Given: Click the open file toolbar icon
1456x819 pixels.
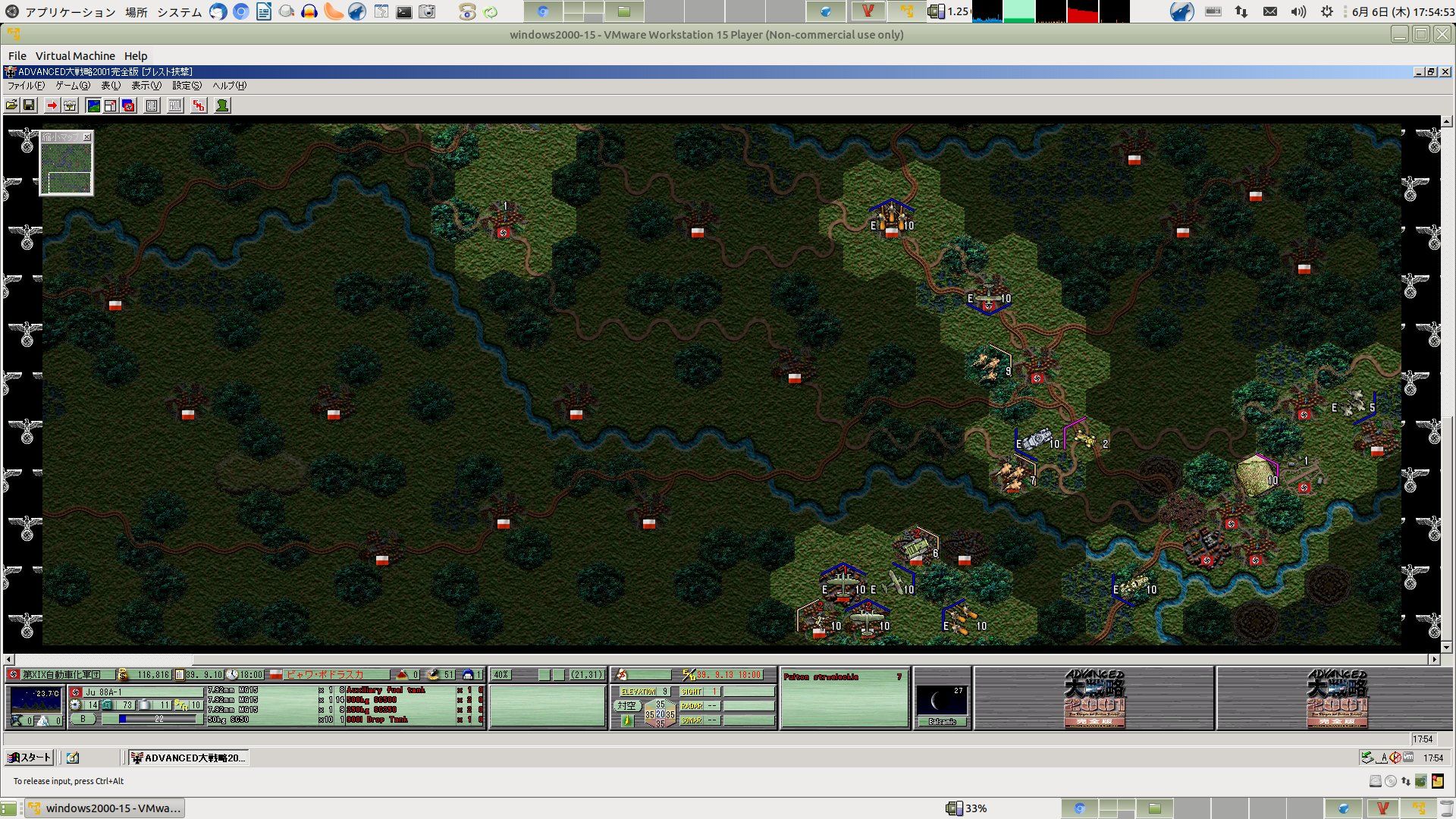Looking at the screenshot, I should coord(12,105).
